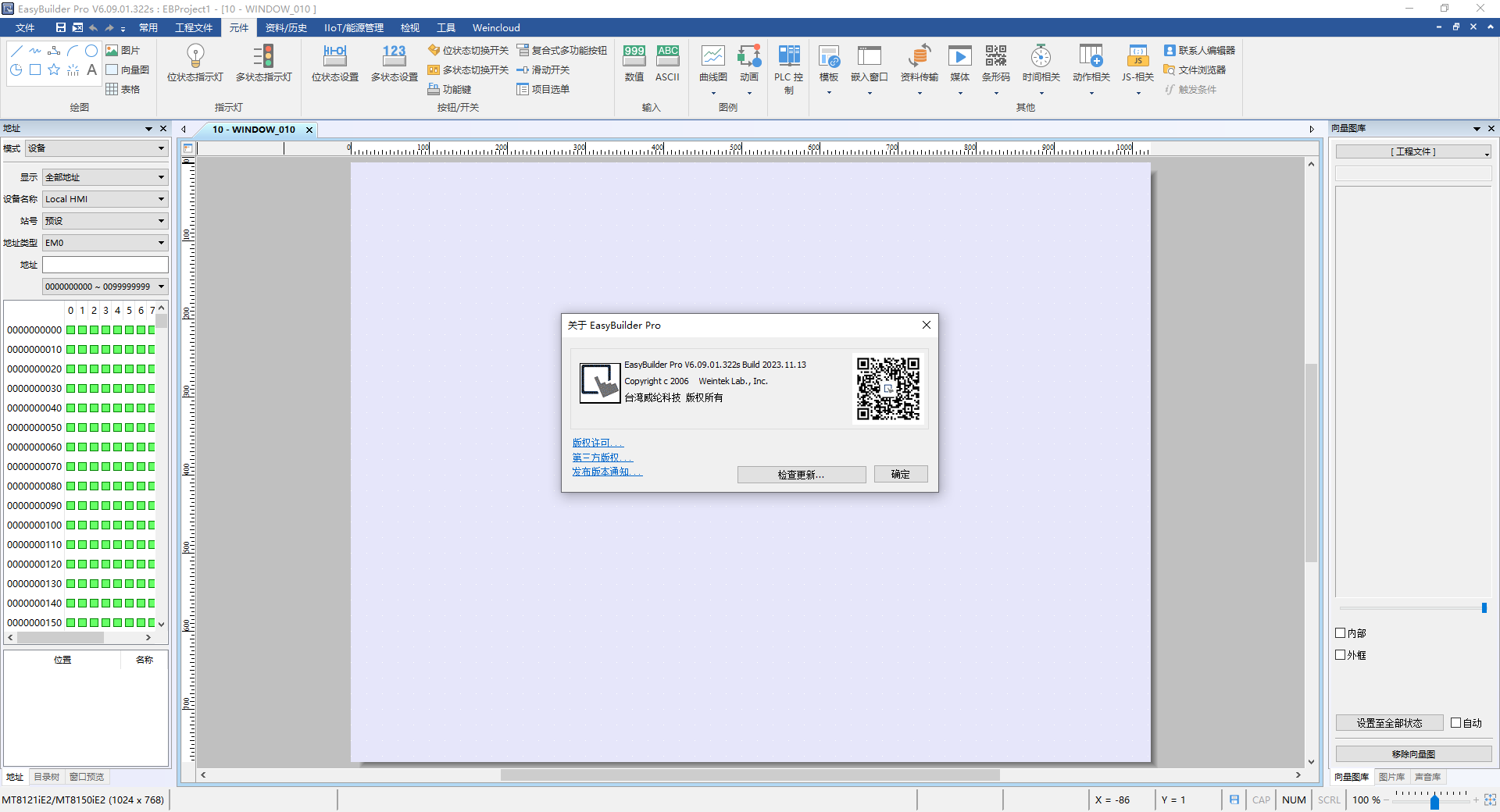Open the barcode (条形码) tool
The width and height of the screenshot is (1500, 812).
(996, 69)
